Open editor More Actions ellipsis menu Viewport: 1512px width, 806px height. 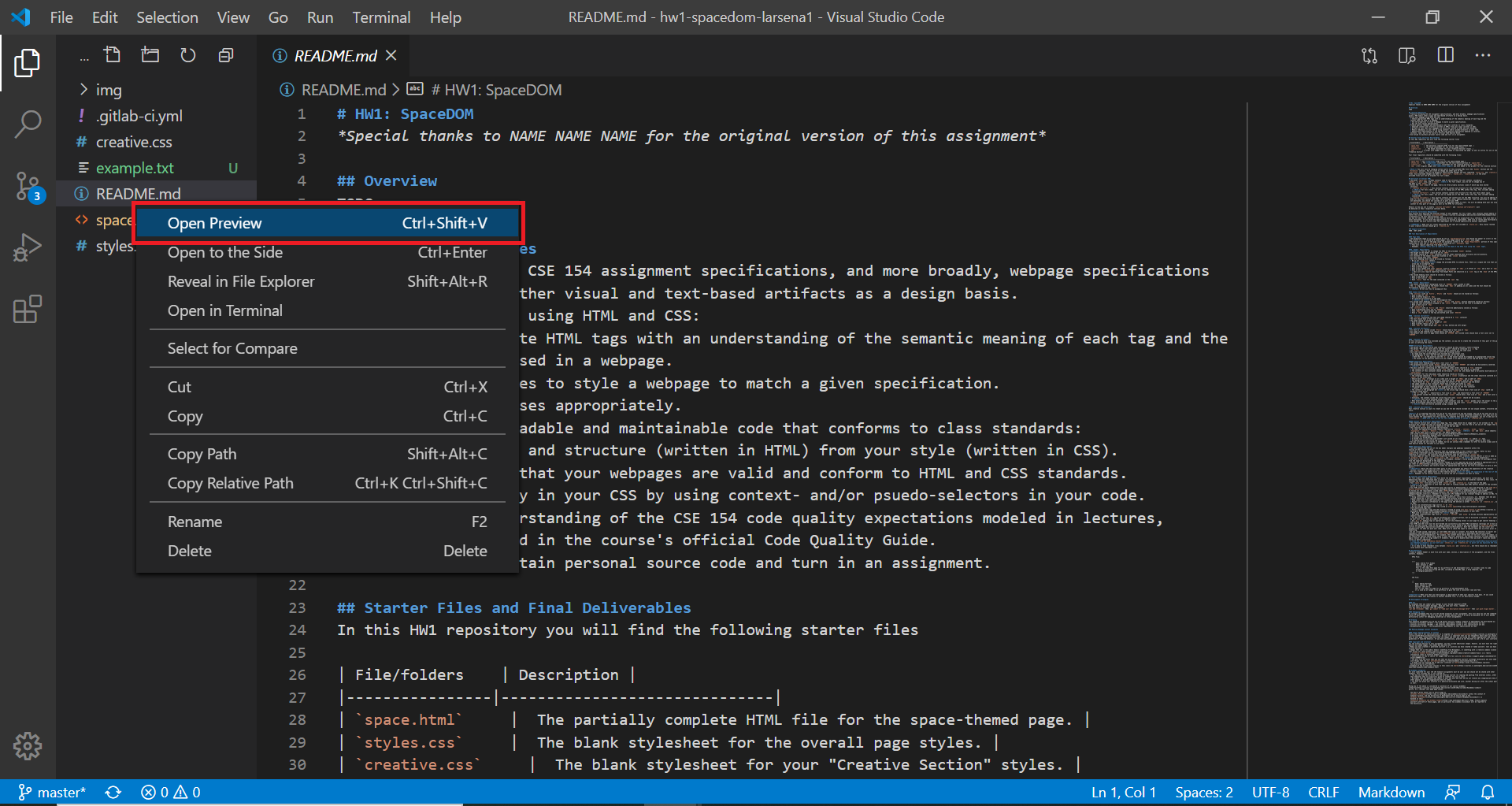pos(1484,55)
